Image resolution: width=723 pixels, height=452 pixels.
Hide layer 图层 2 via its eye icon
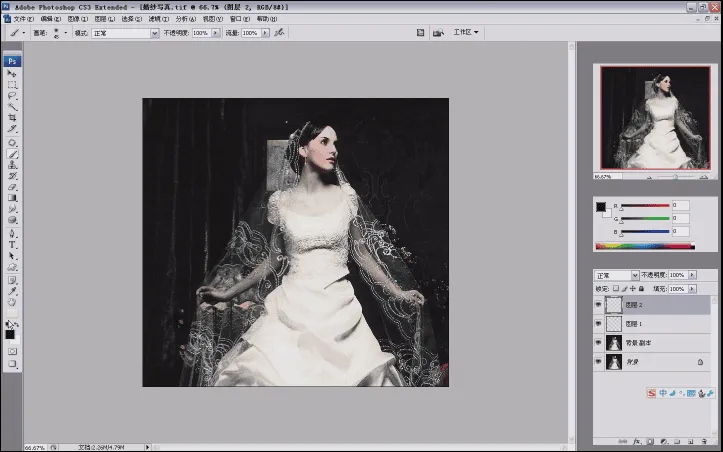[x=599, y=305]
